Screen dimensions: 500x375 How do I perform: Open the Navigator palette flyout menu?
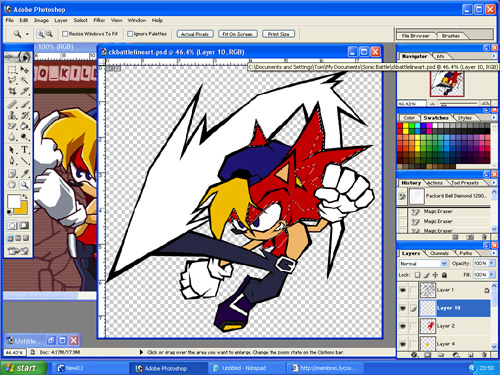coord(493,56)
